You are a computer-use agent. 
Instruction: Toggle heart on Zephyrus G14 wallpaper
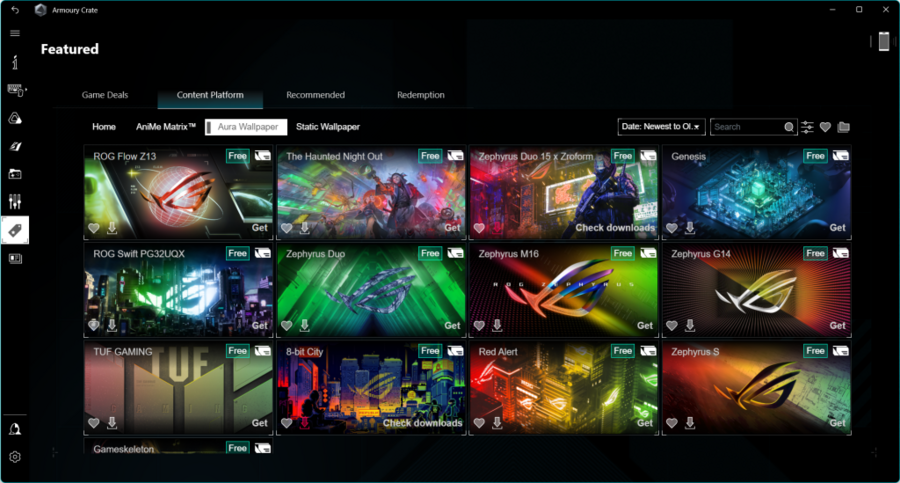coord(672,326)
